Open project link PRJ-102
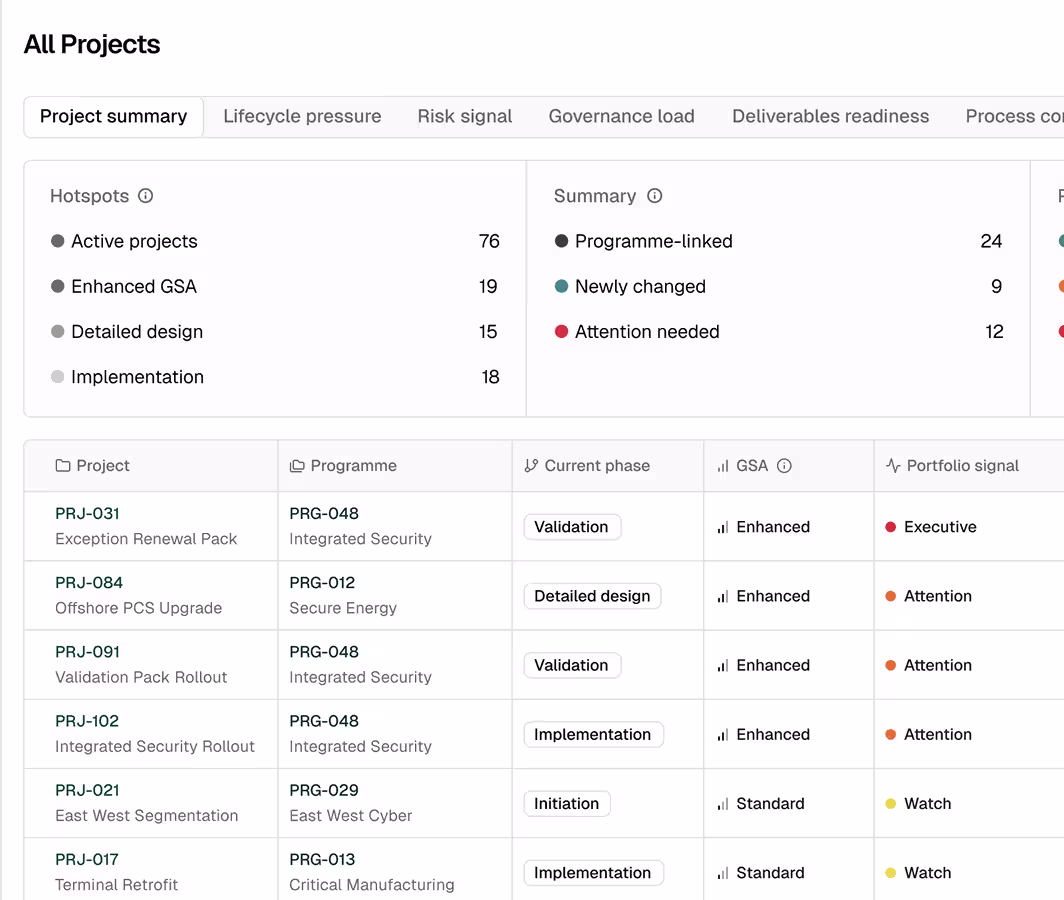The height and width of the screenshot is (900, 1064). tap(87, 721)
